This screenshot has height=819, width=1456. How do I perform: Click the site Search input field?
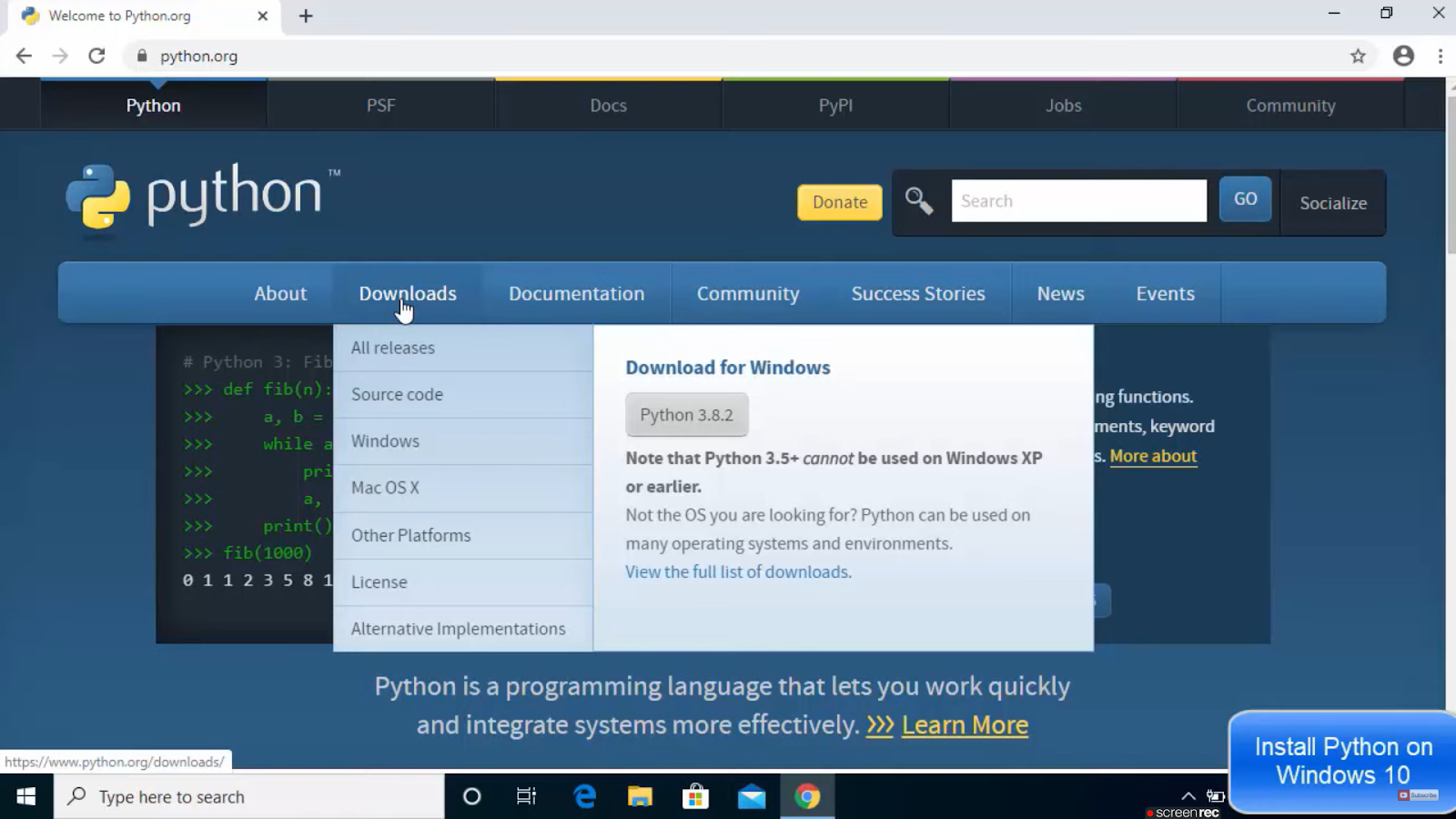[1079, 200]
